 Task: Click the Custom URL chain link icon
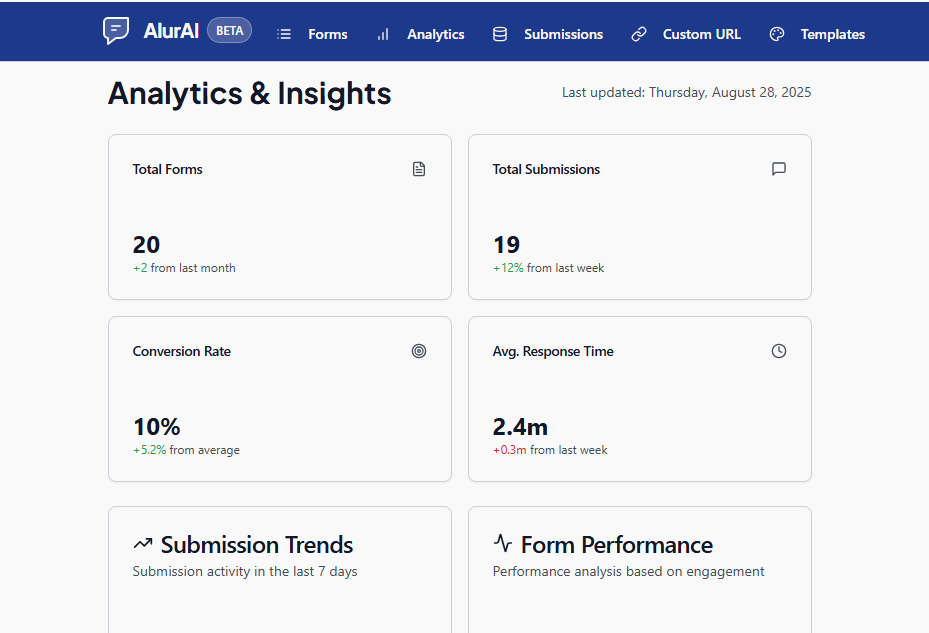click(639, 34)
